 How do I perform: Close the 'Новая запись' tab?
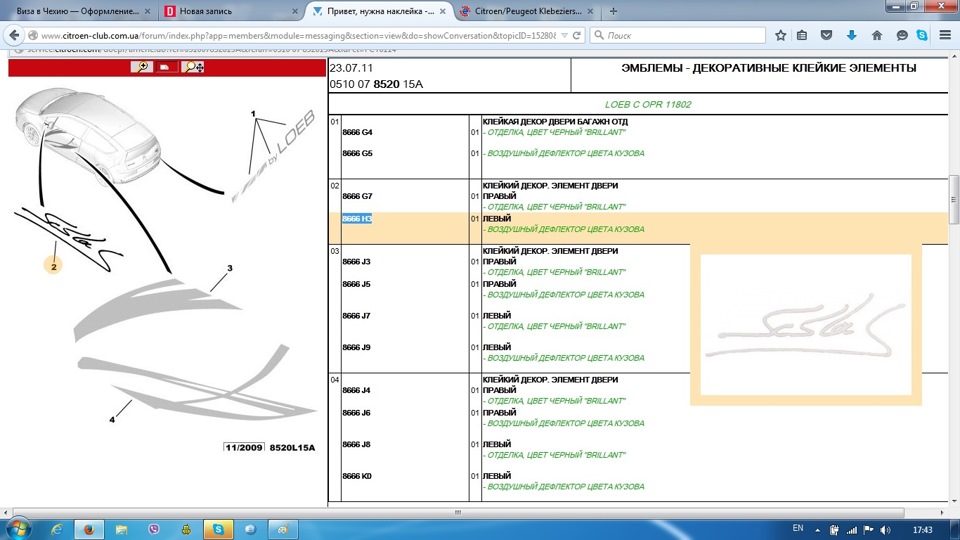[x=295, y=11]
